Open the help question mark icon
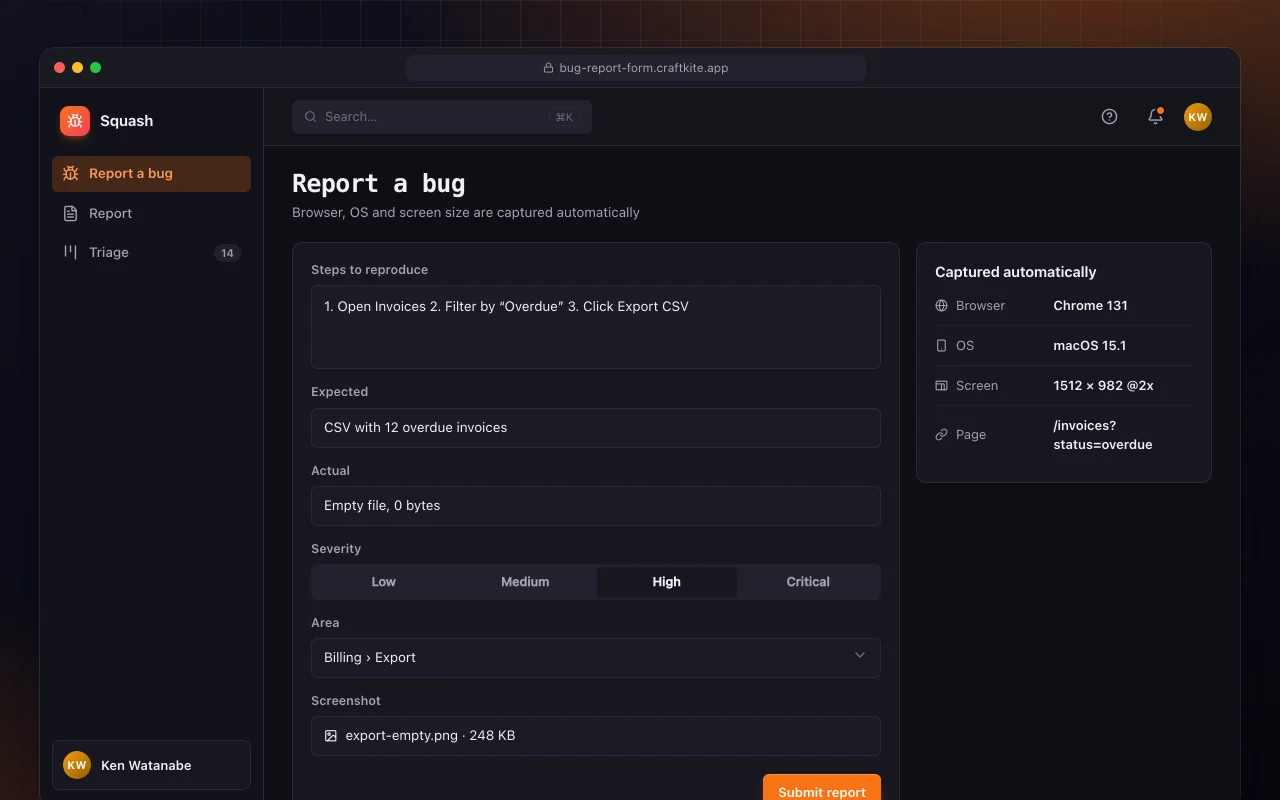1280x800 pixels. (x=1109, y=117)
